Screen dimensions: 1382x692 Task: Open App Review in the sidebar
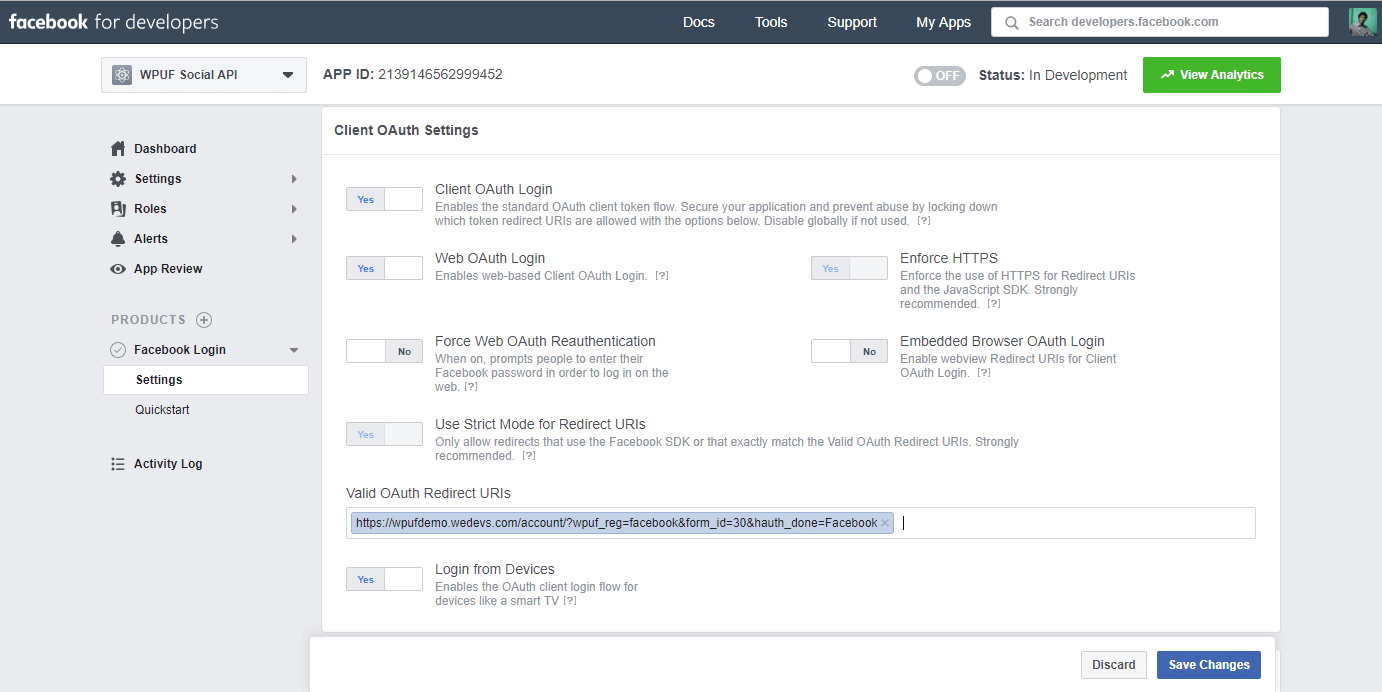click(168, 269)
